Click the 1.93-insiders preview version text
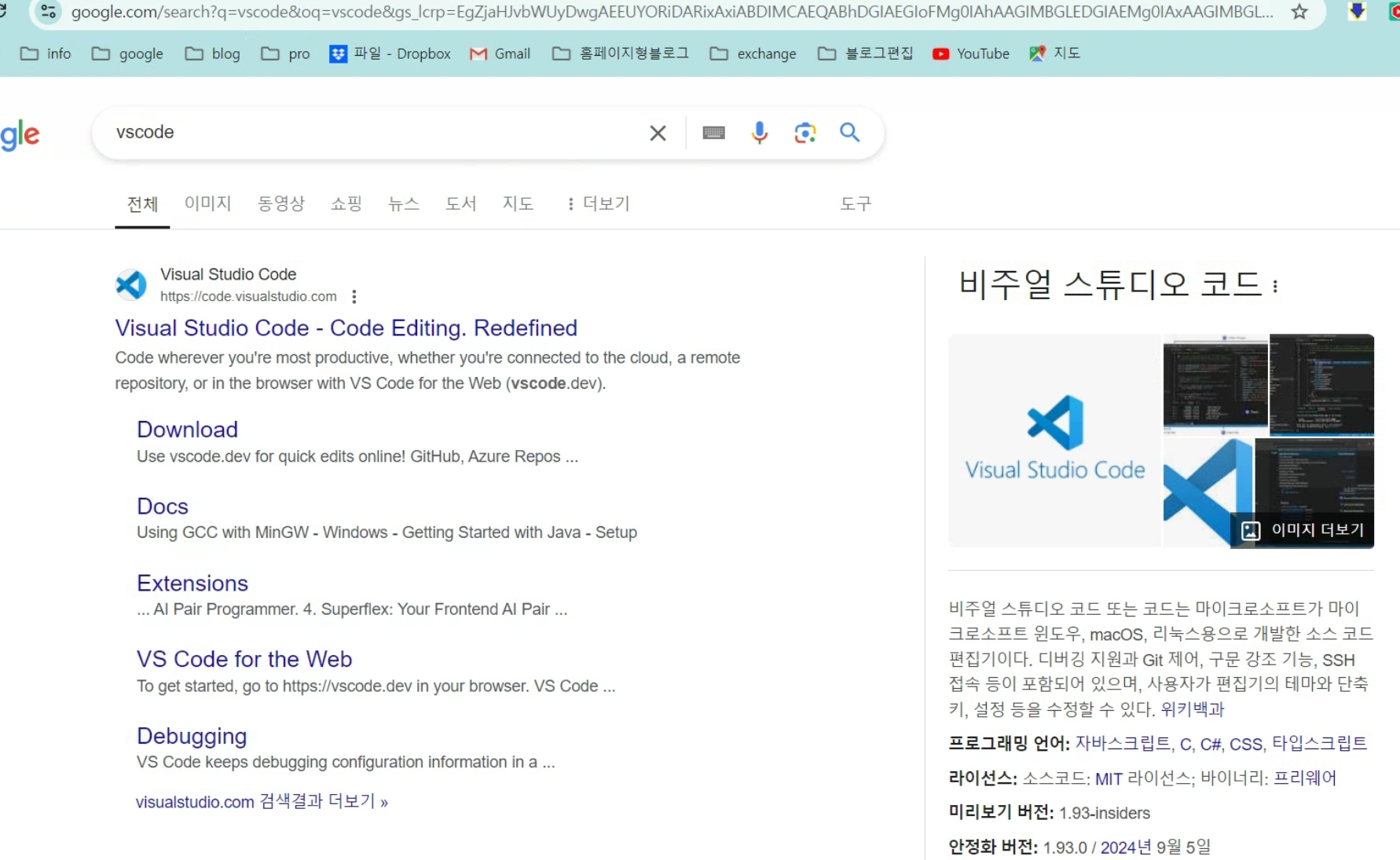 (1104, 814)
